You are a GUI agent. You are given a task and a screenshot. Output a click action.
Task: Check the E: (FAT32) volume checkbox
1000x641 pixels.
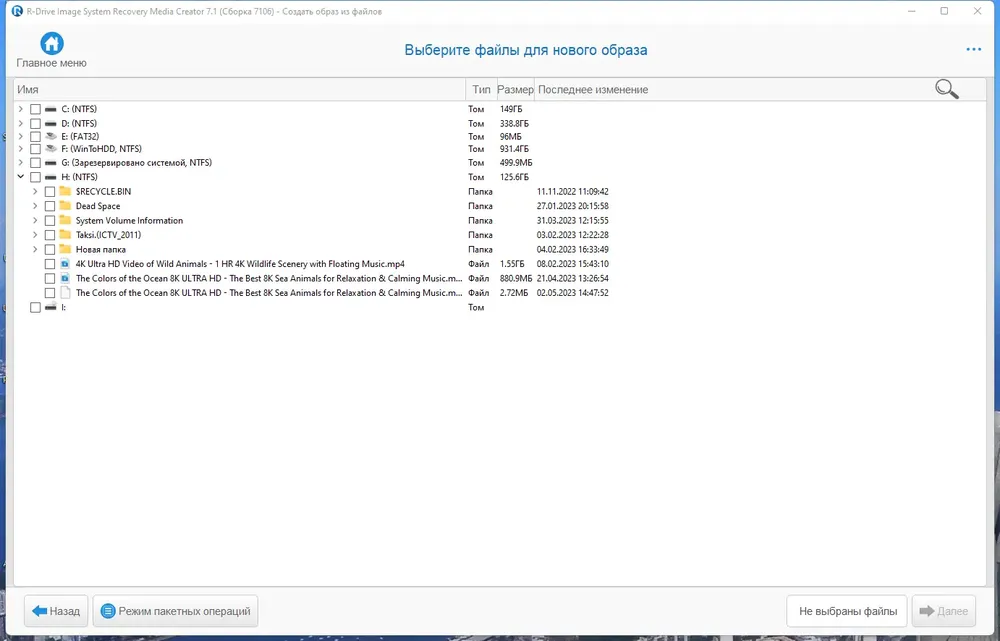[x=35, y=136]
